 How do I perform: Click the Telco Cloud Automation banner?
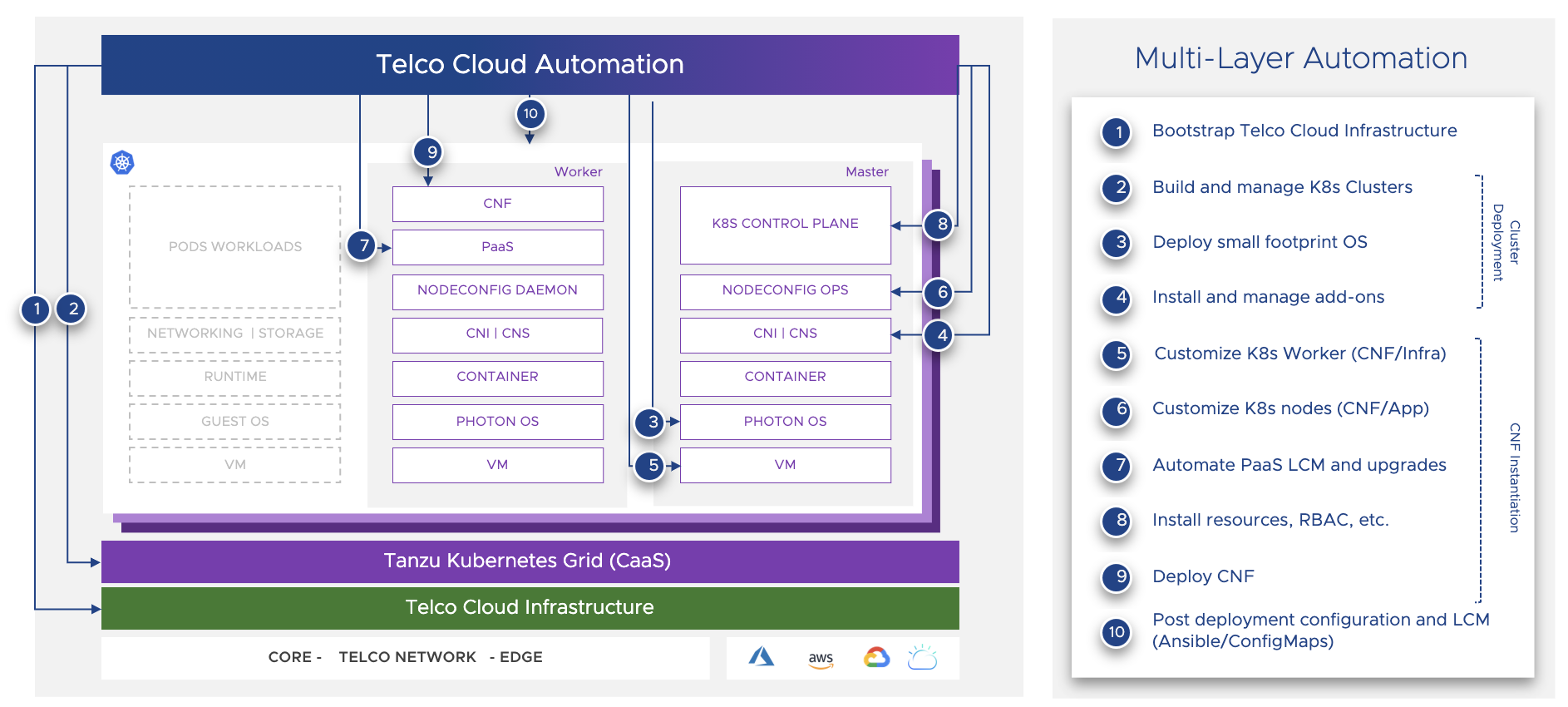pyautogui.click(x=530, y=64)
